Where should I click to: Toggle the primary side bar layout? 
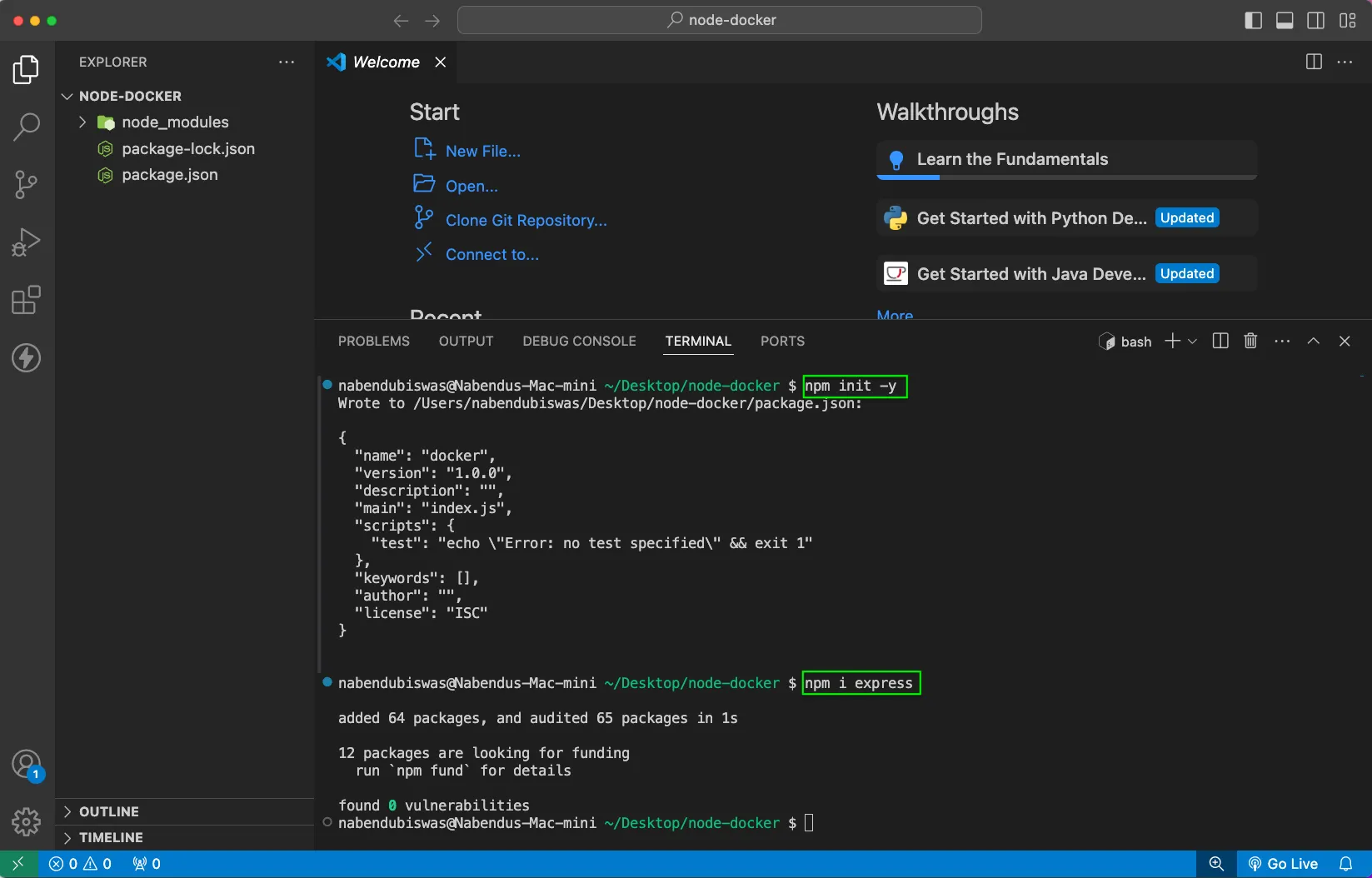[x=1253, y=20]
